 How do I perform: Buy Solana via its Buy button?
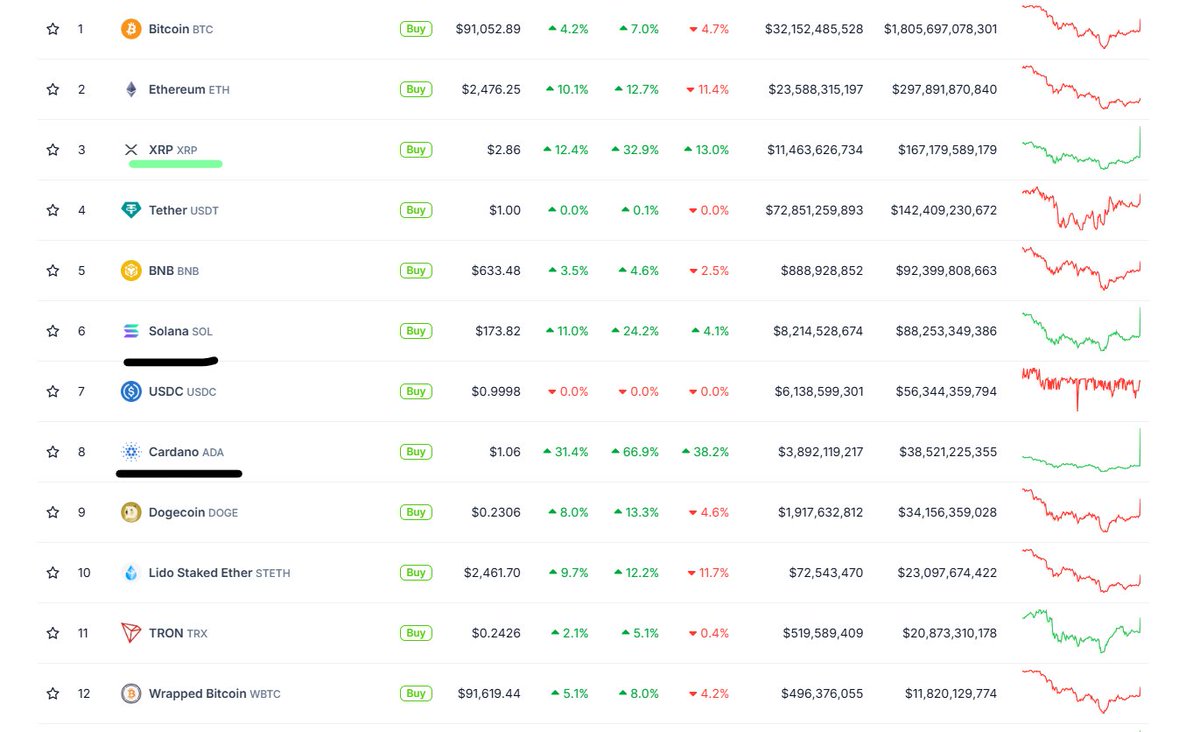click(x=416, y=331)
